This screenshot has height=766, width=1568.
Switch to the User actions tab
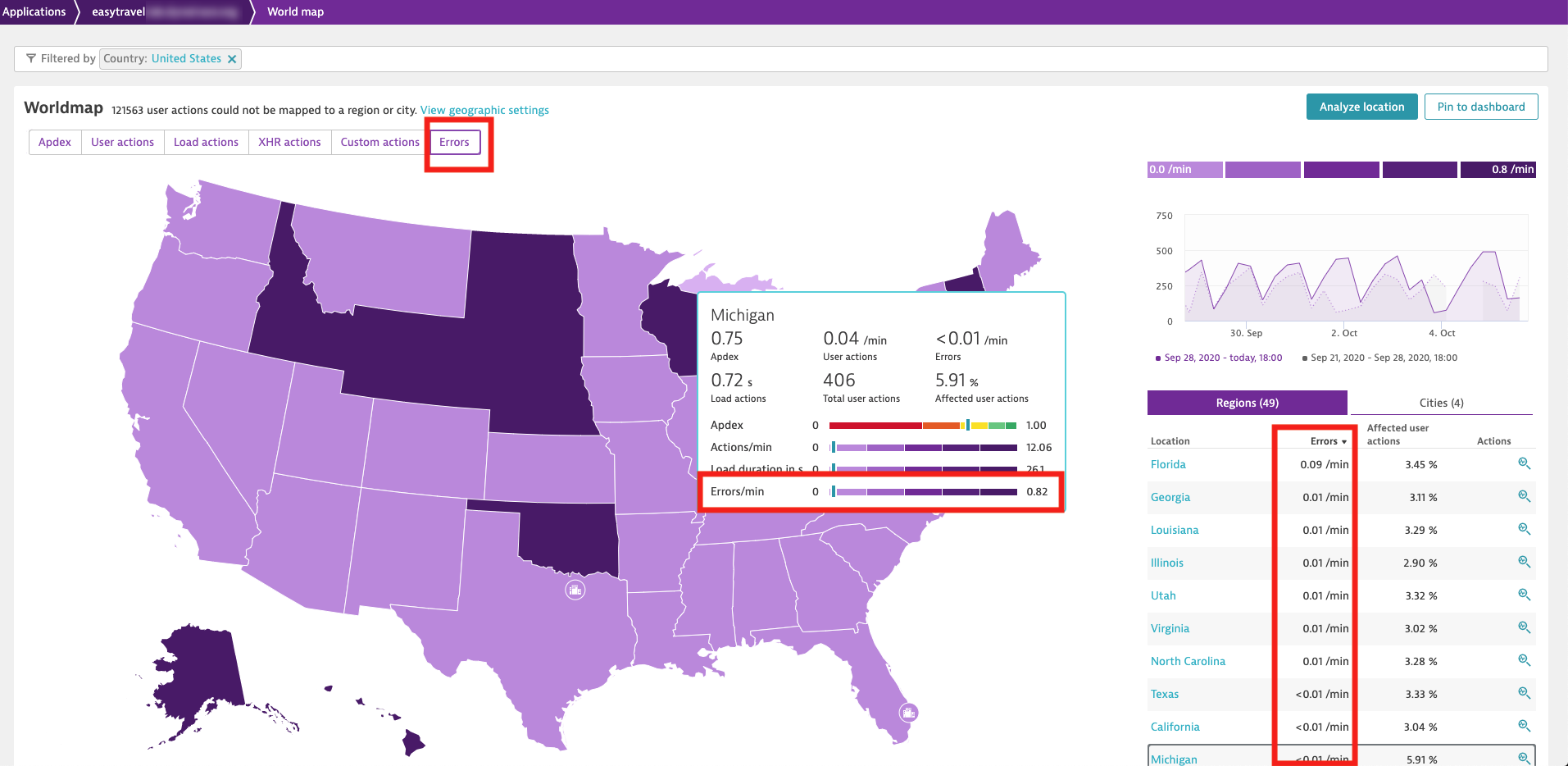point(122,142)
